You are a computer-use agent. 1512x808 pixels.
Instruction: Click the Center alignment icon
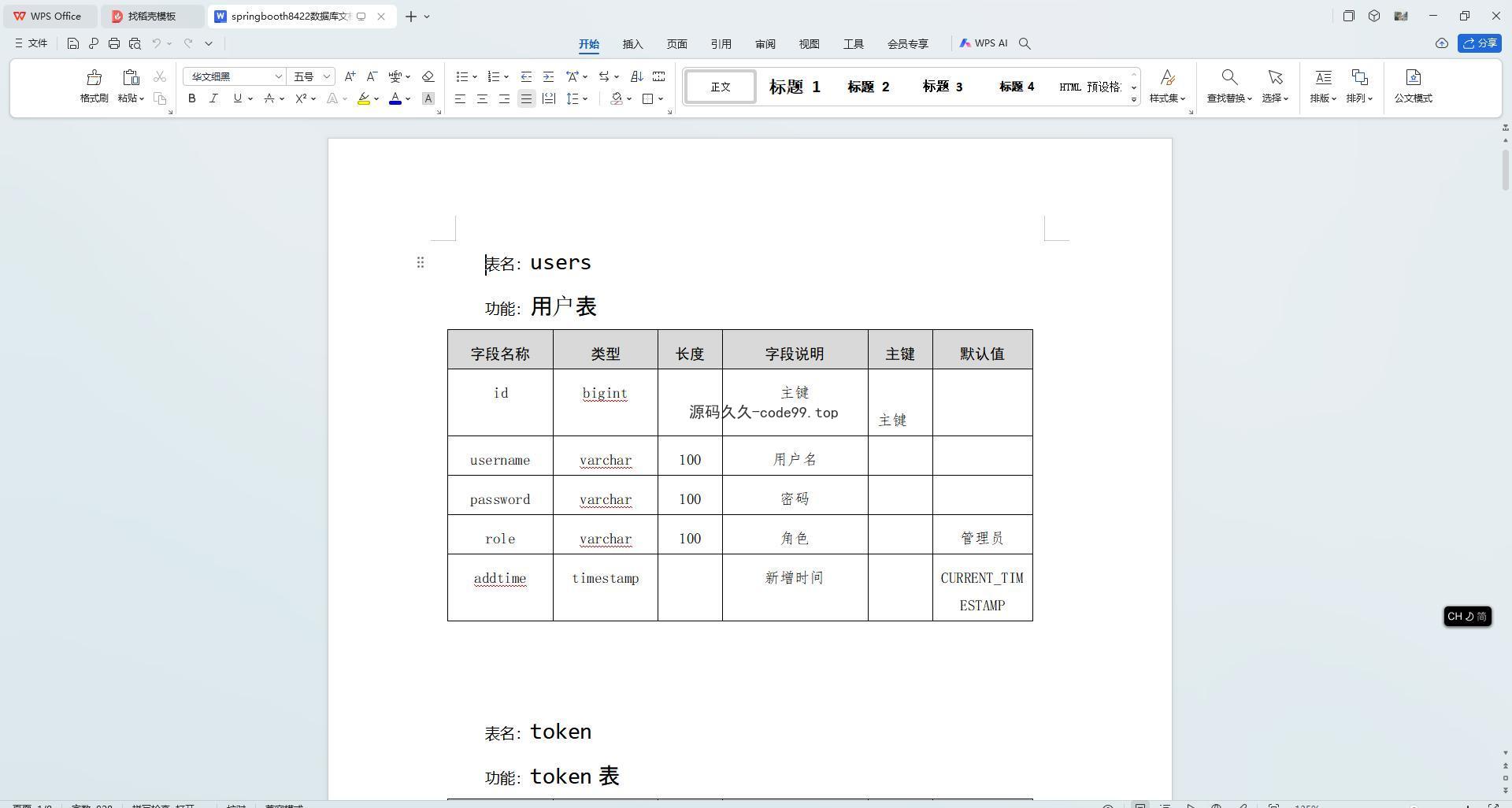[482, 98]
